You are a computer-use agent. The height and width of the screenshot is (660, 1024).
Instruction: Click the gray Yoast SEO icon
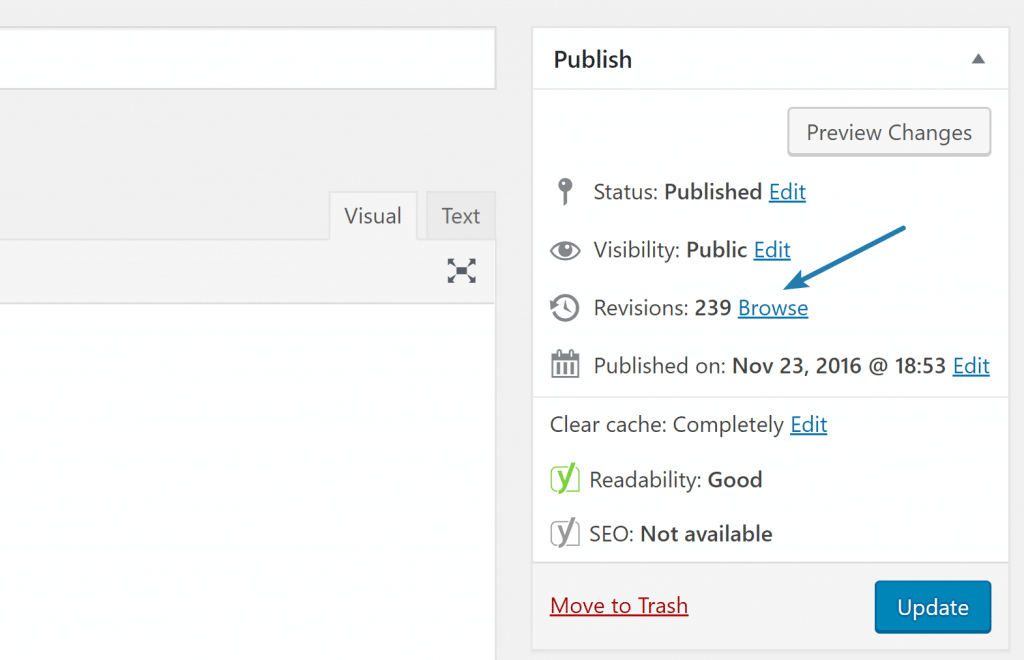(565, 533)
